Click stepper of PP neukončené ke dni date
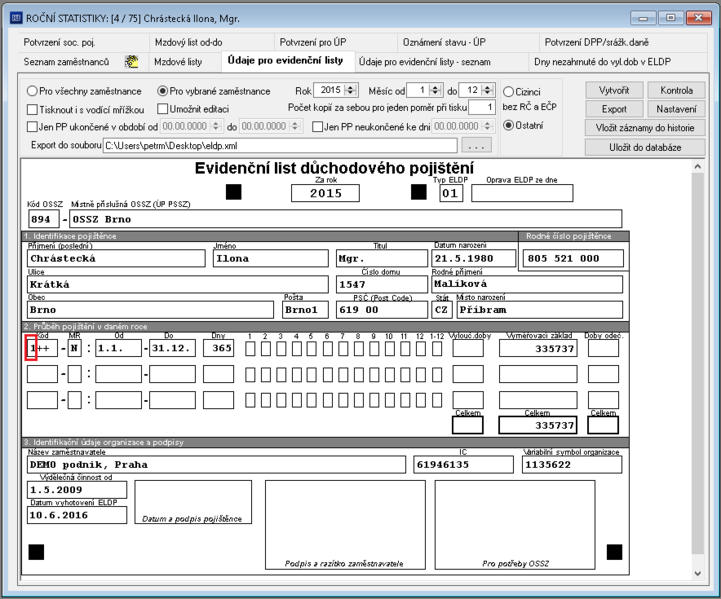Viewport: 721px width, 599px height. [488, 126]
